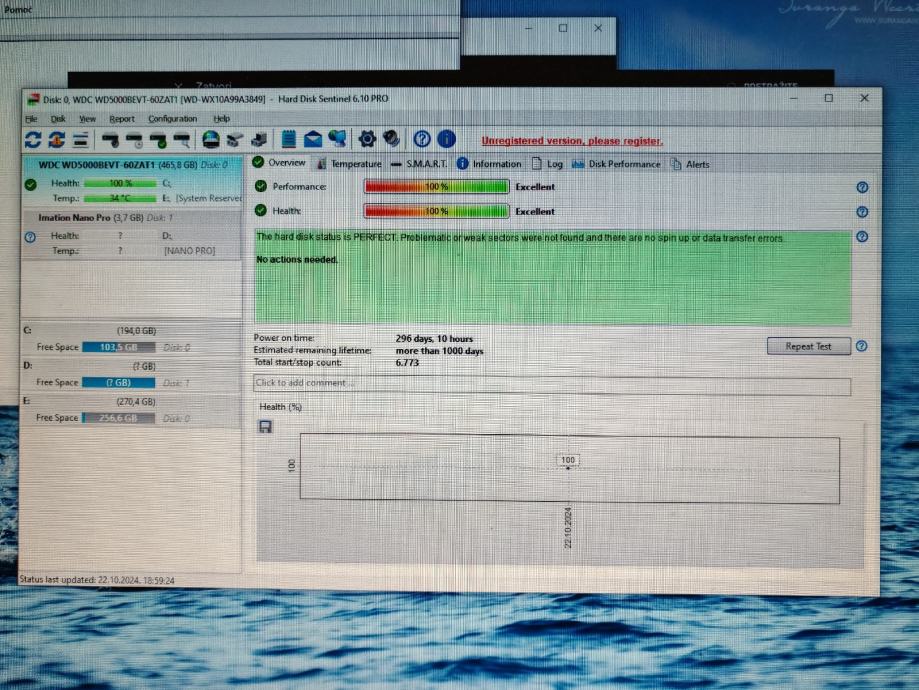
Task: Select the WDC WD5000BEVT-60ZAT1 disk entry
Action: [x=132, y=182]
